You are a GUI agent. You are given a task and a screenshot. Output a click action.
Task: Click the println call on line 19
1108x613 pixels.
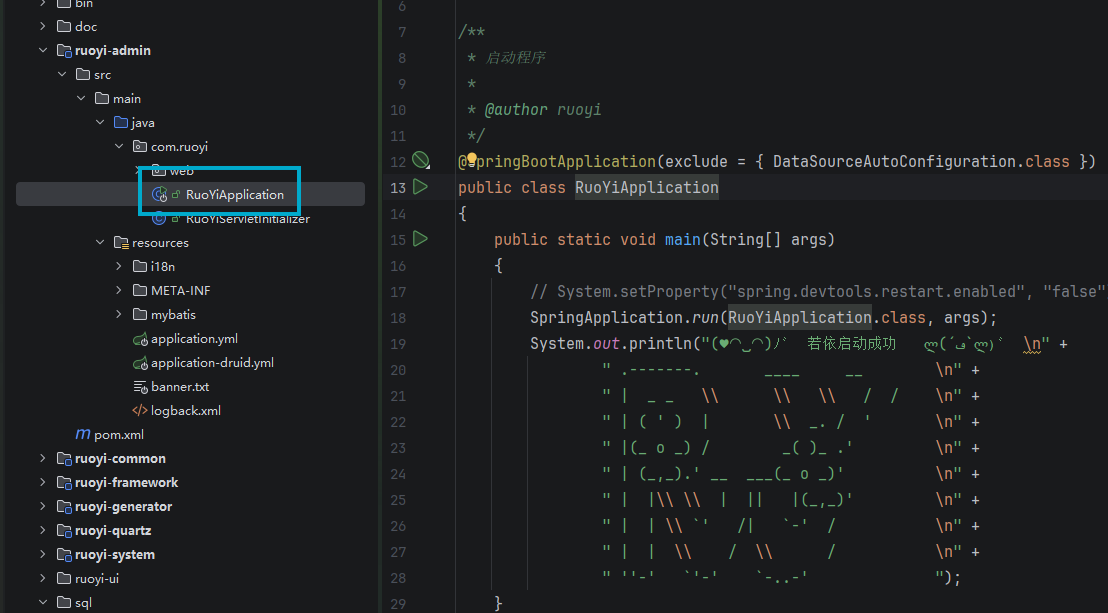[660, 344]
